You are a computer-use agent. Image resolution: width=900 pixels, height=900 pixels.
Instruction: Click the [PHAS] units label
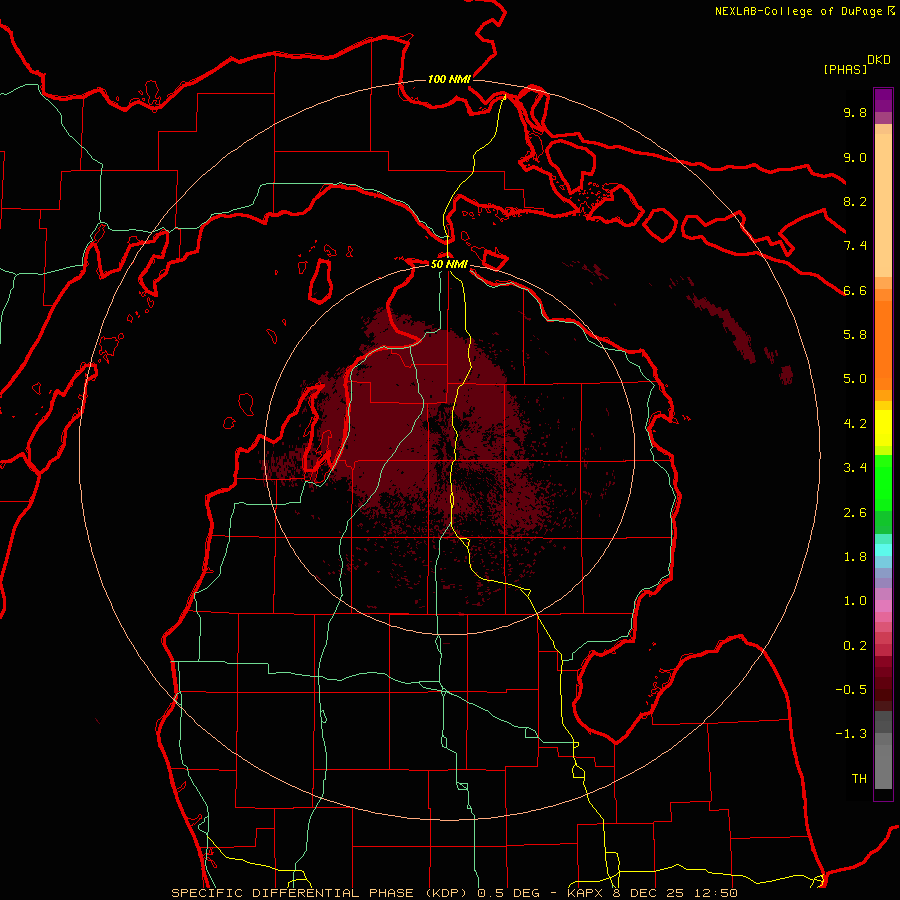point(845,70)
